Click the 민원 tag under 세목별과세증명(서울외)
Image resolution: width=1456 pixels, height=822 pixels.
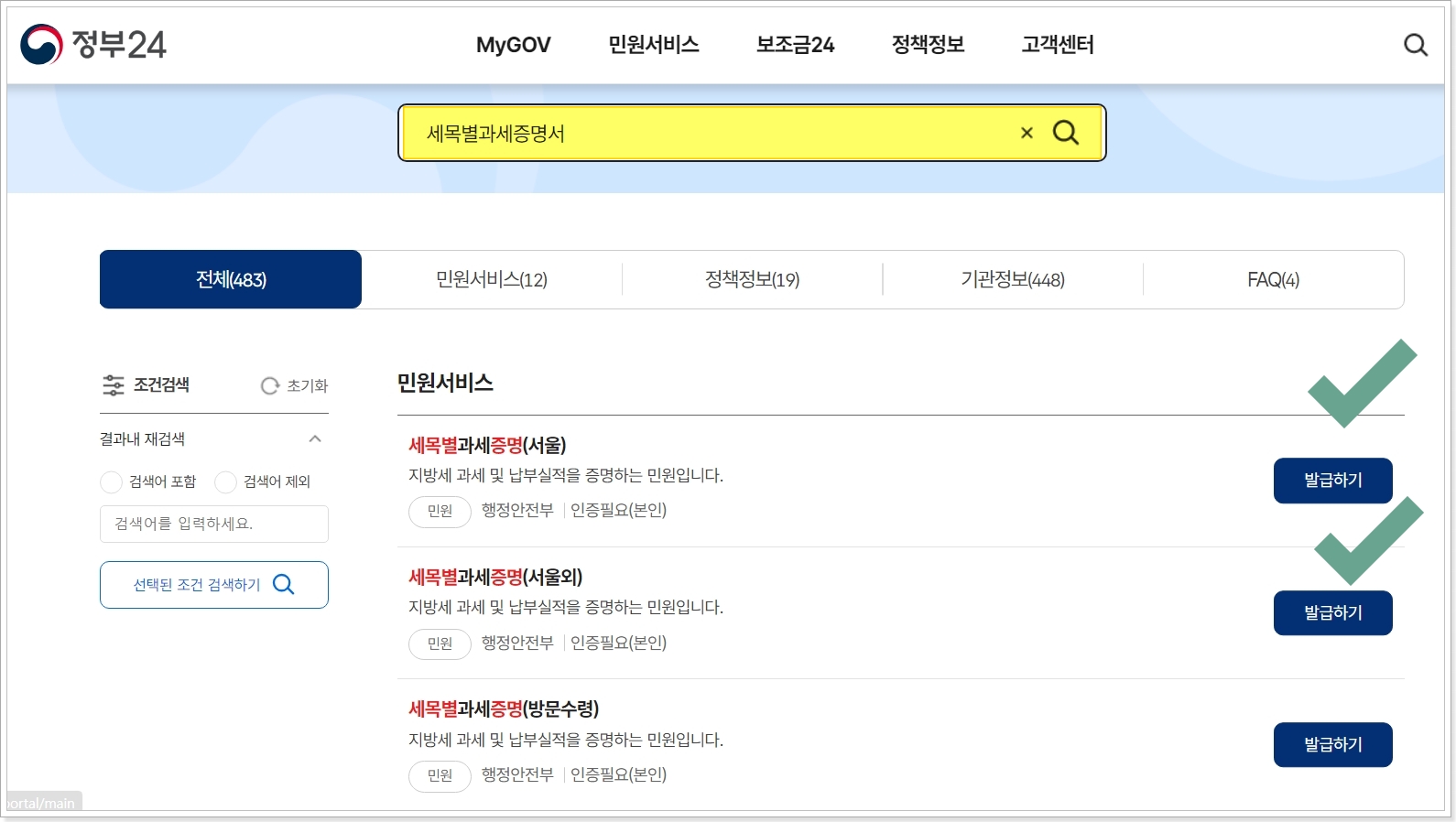[440, 644]
